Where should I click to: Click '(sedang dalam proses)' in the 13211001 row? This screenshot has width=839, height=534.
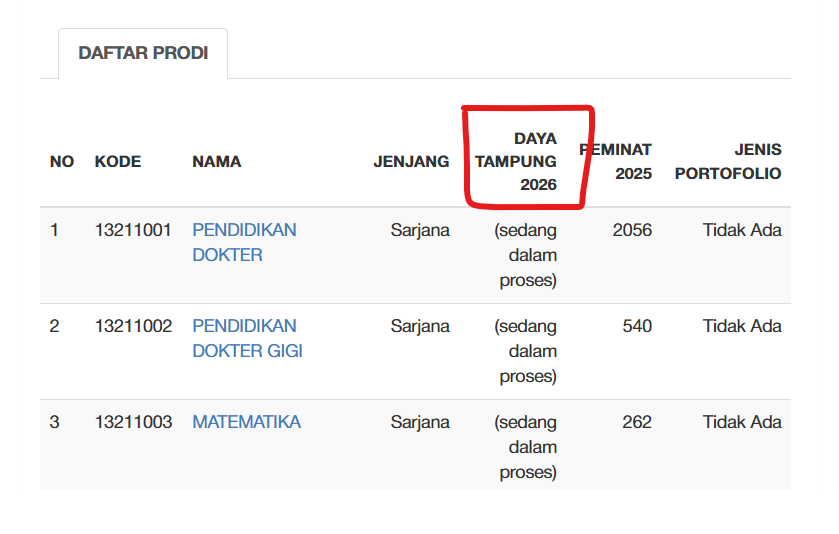(525, 255)
